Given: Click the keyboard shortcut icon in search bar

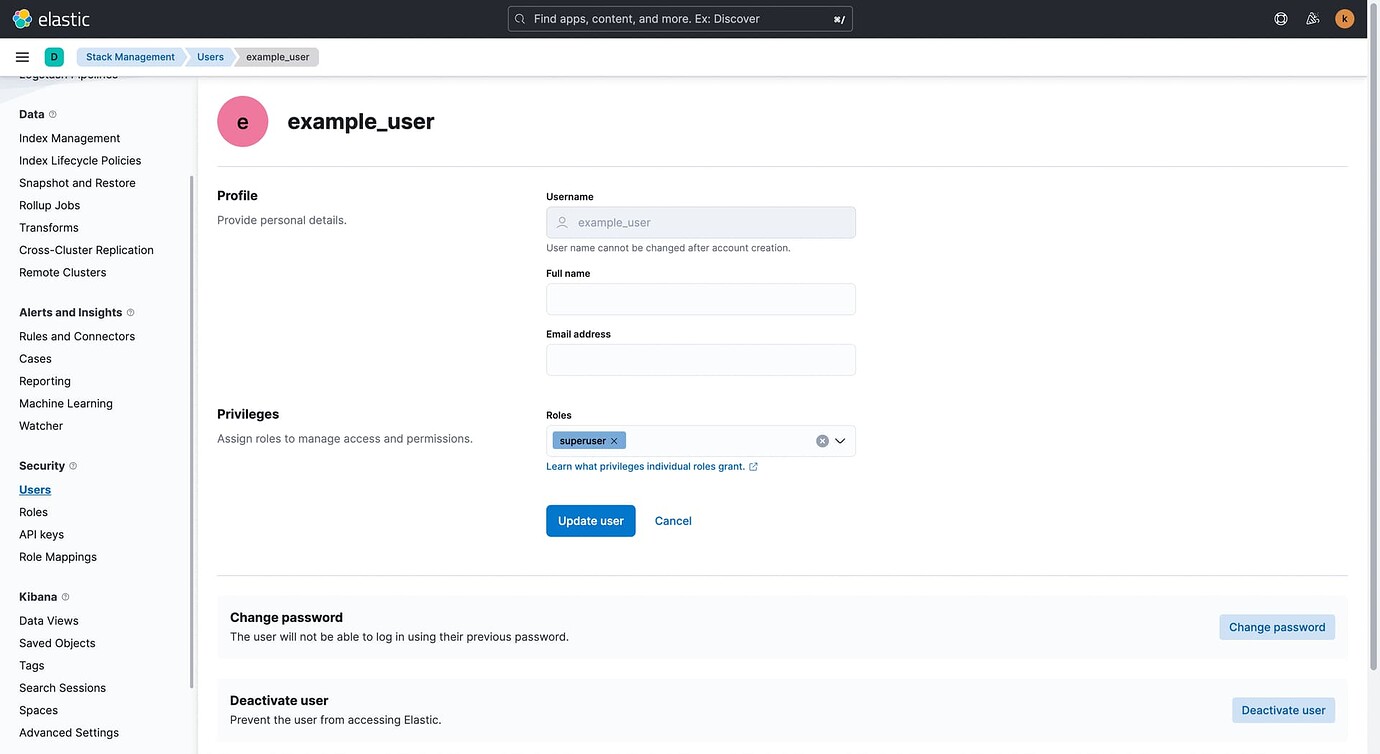Looking at the screenshot, I should [x=838, y=18].
